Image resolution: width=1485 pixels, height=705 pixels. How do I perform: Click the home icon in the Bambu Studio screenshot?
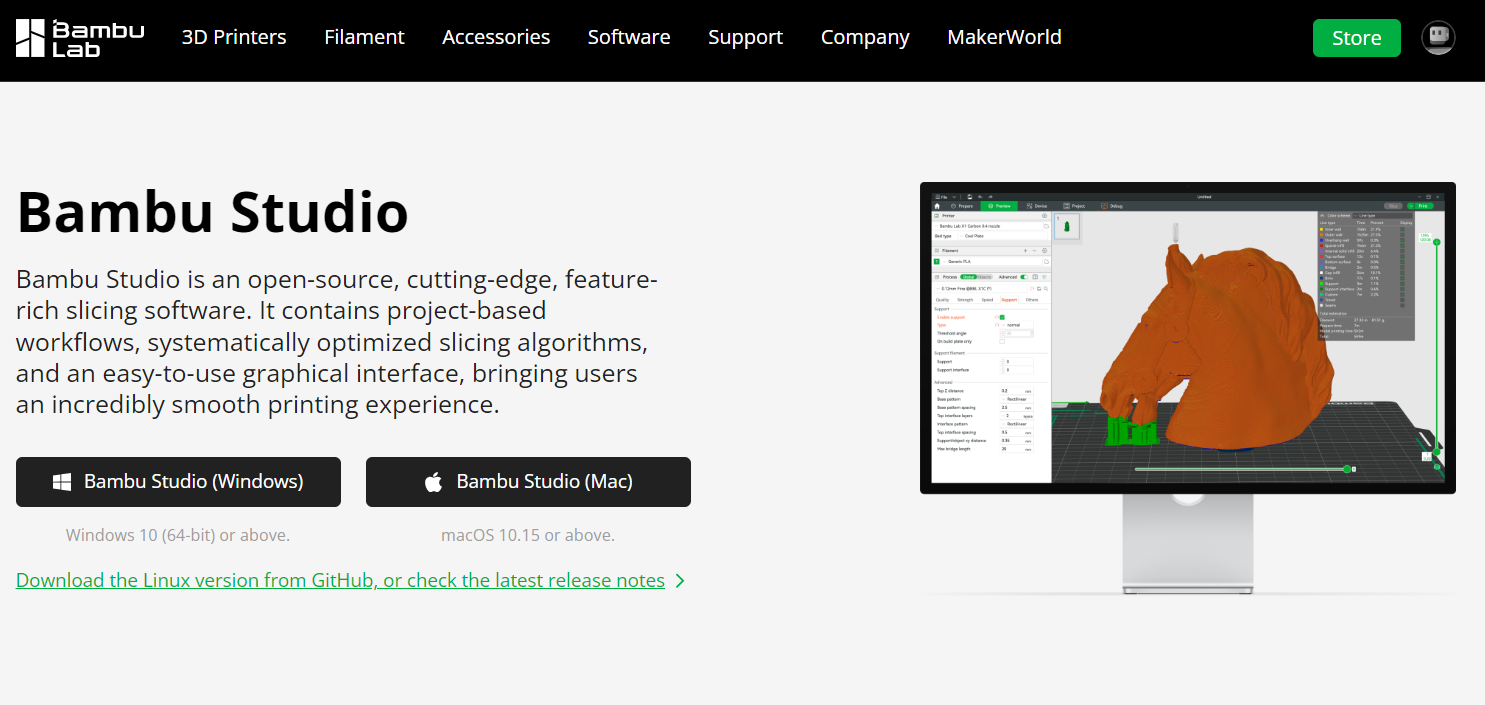click(x=937, y=206)
